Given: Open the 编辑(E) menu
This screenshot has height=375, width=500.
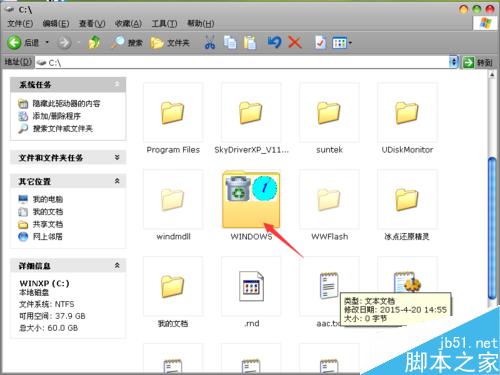Looking at the screenshot, I should click(x=56, y=23).
